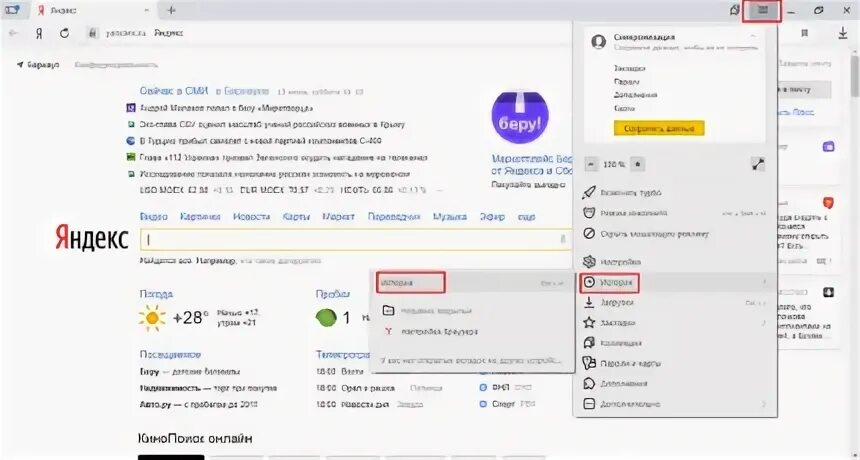Open the Маркет link above search
860x460 pixels.
coord(338,217)
